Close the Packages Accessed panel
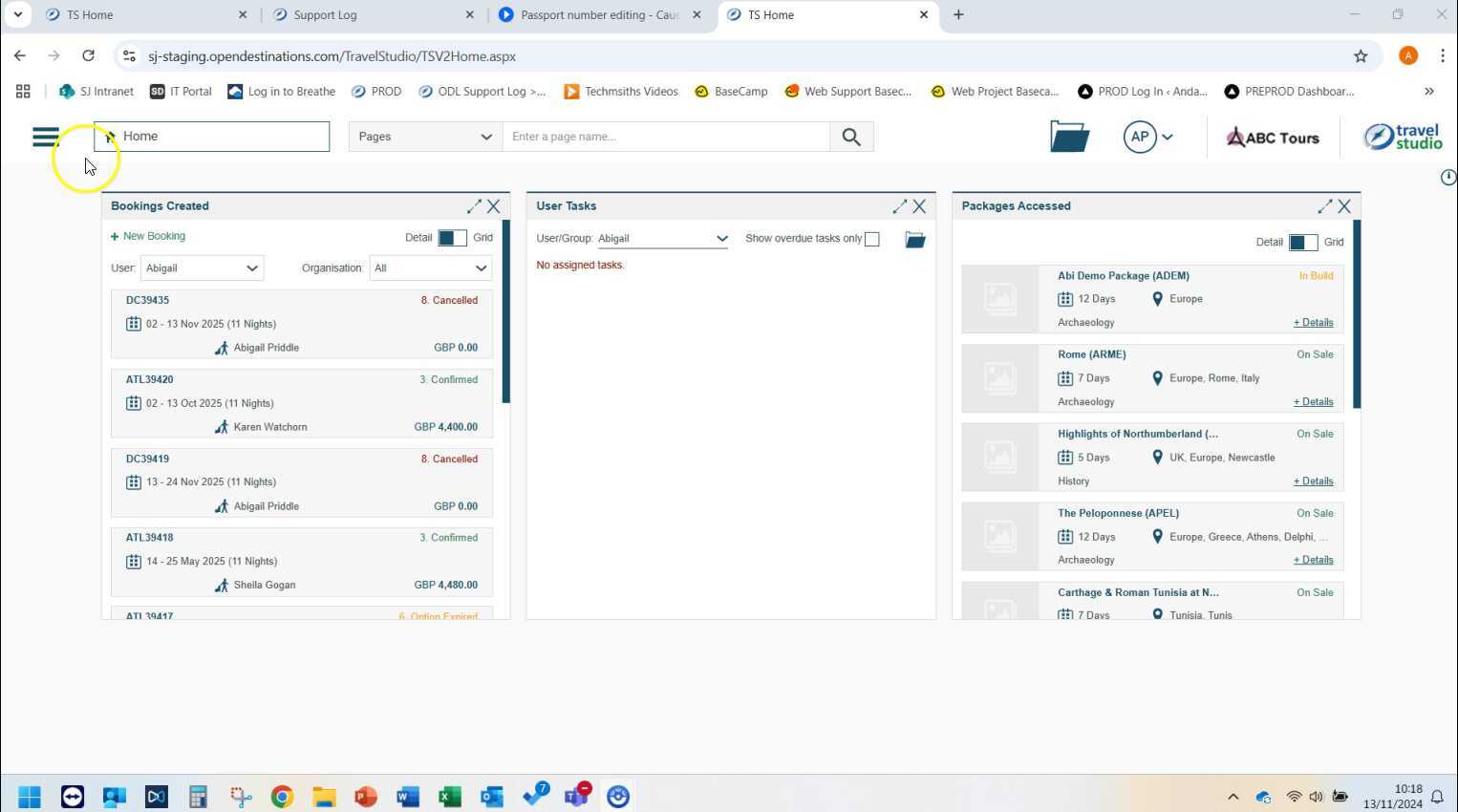The height and width of the screenshot is (812, 1458). [x=1344, y=206]
